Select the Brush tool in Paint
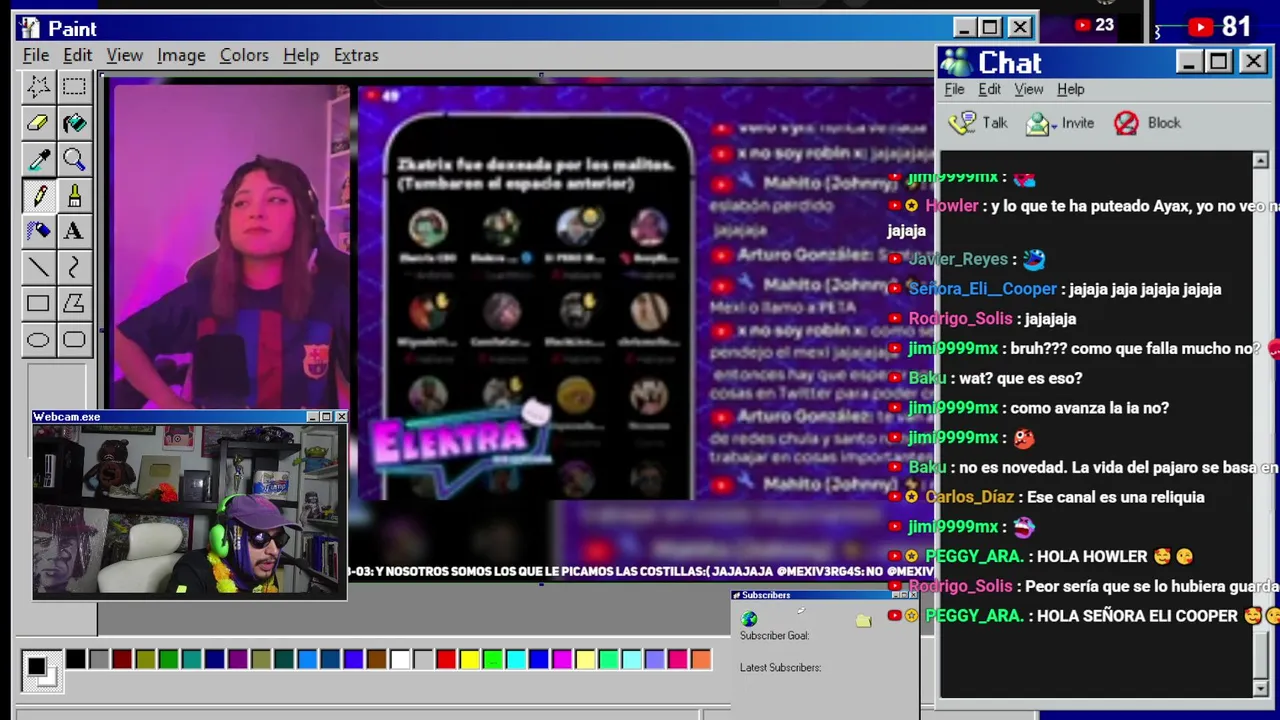 (x=74, y=195)
